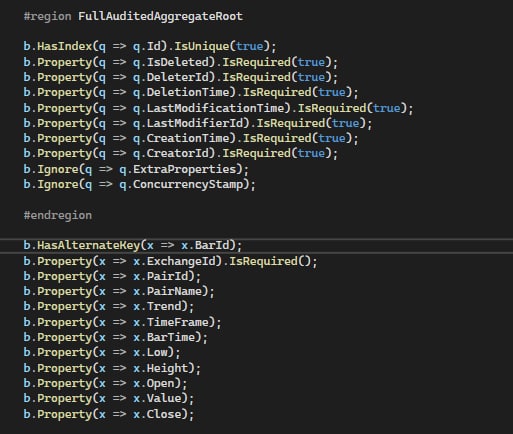Click the Ignore q.ExtraProperties line
513x434 pixels.
point(136,169)
